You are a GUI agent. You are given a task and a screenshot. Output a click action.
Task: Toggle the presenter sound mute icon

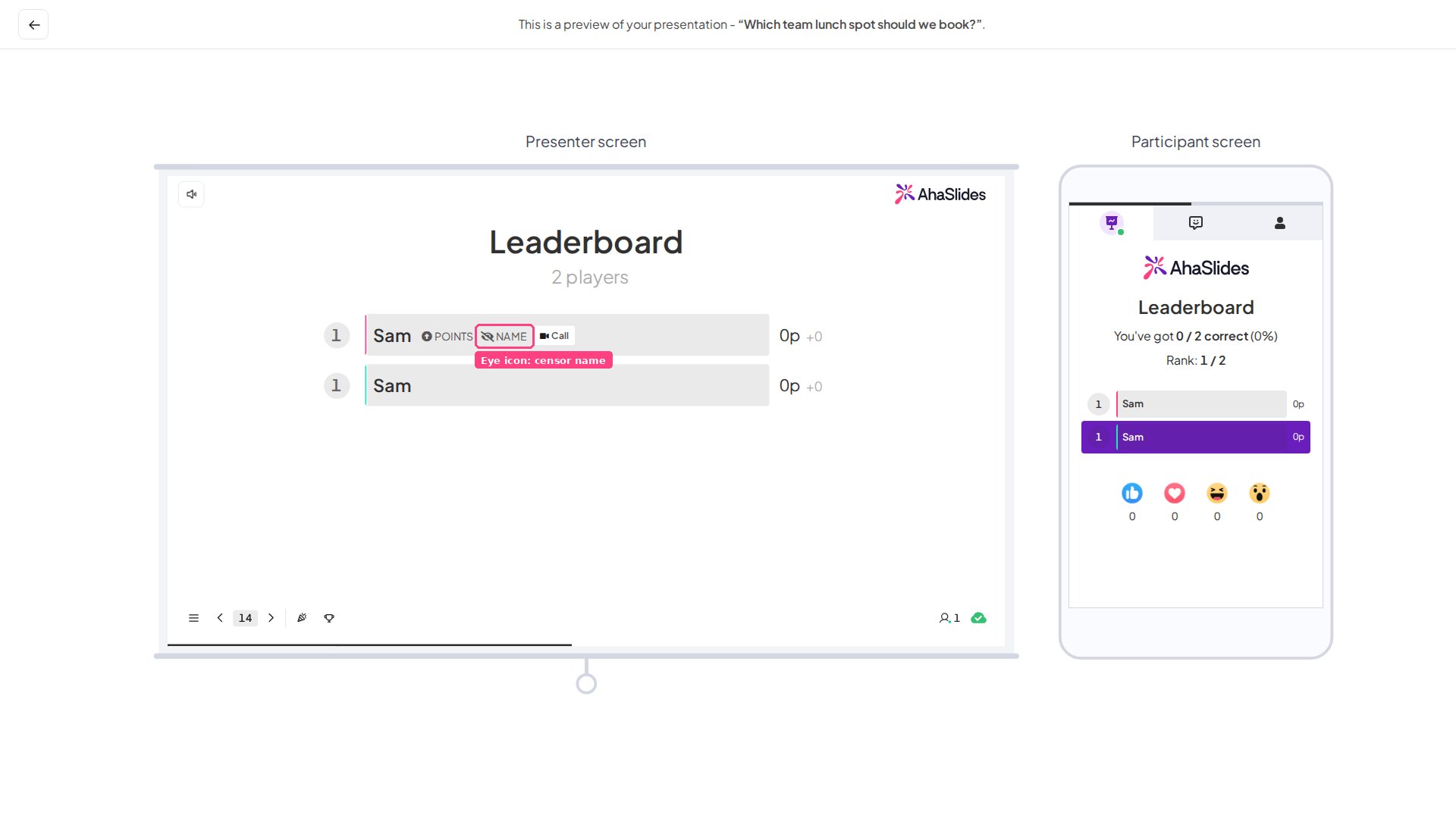click(x=191, y=194)
